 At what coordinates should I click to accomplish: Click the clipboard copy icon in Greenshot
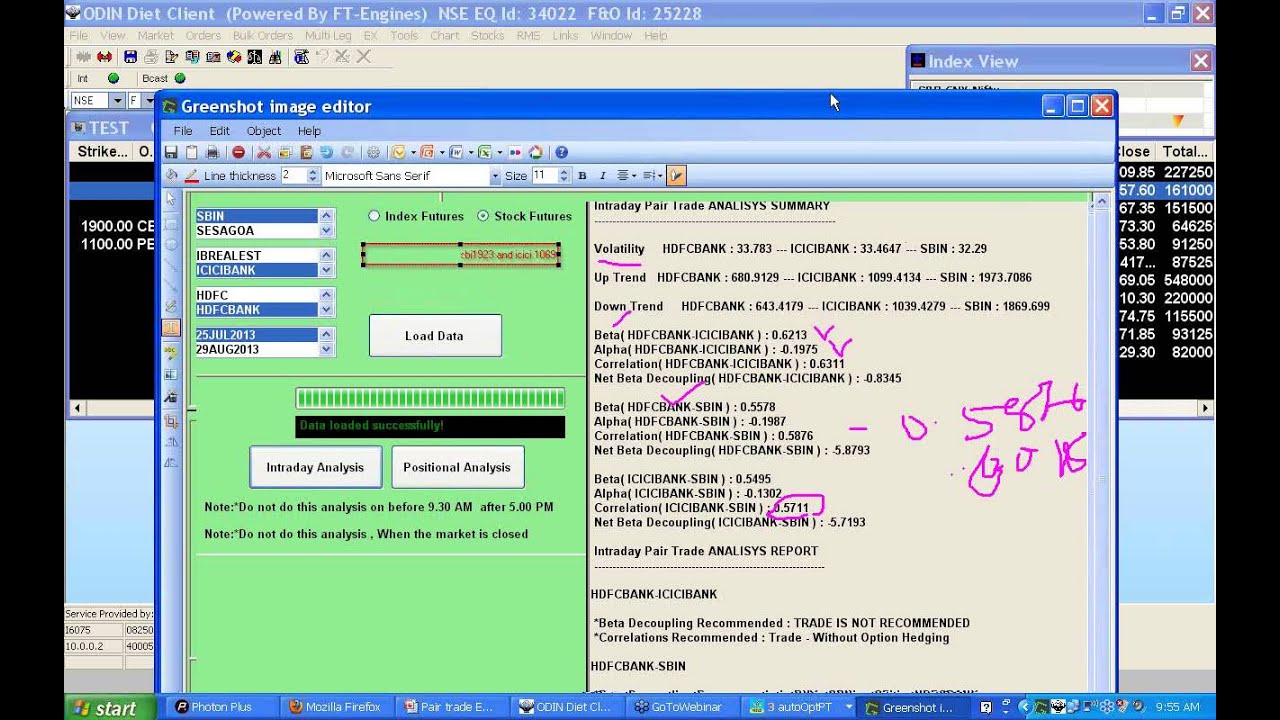tap(191, 152)
